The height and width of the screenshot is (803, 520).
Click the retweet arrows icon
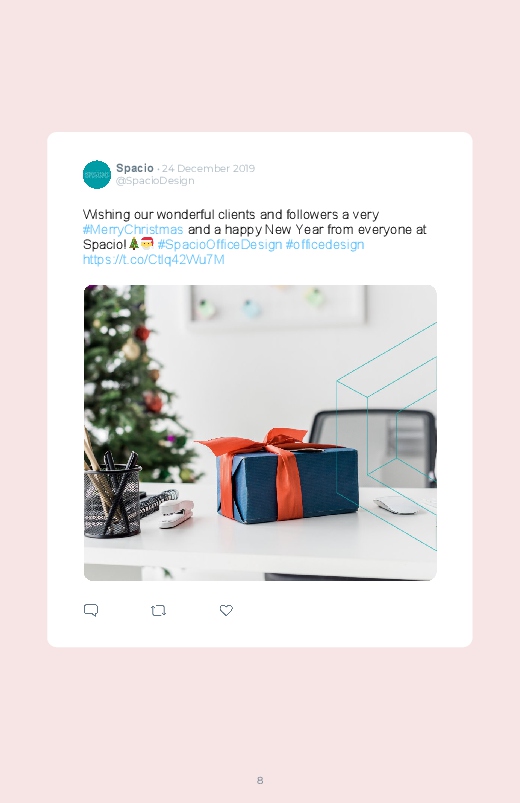click(x=158, y=610)
